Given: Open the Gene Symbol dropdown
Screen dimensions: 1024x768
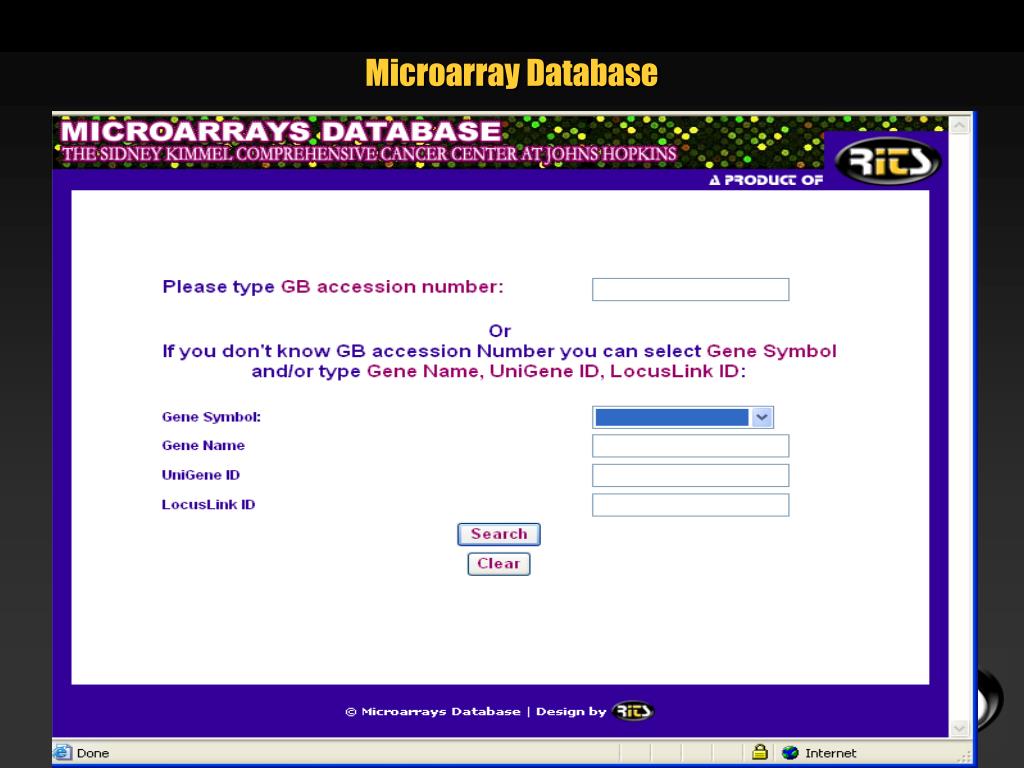Looking at the screenshot, I should coord(761,417).
